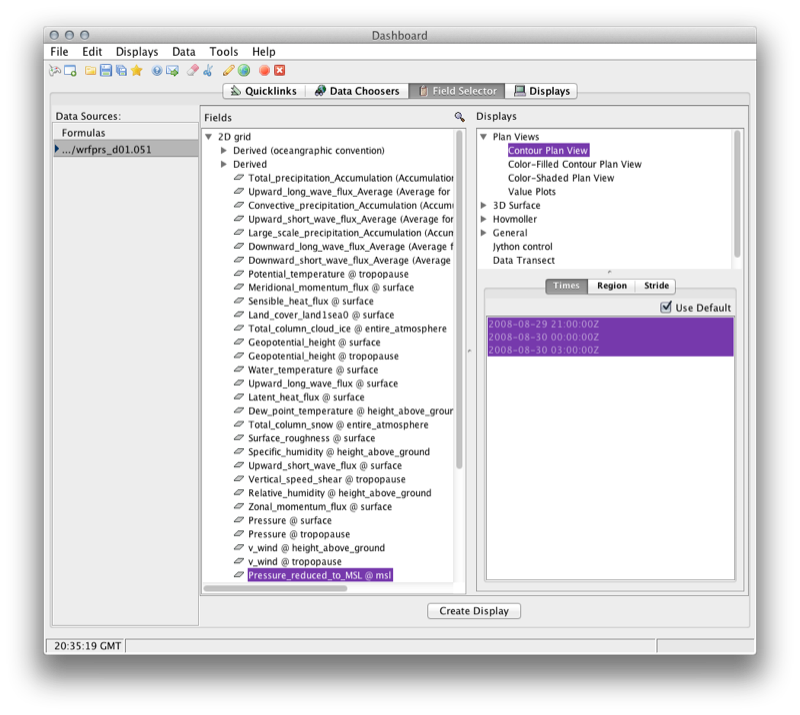
Task: Click the red circle icon in toolbar
Action: pyautogui.click(x=264, y=71)
